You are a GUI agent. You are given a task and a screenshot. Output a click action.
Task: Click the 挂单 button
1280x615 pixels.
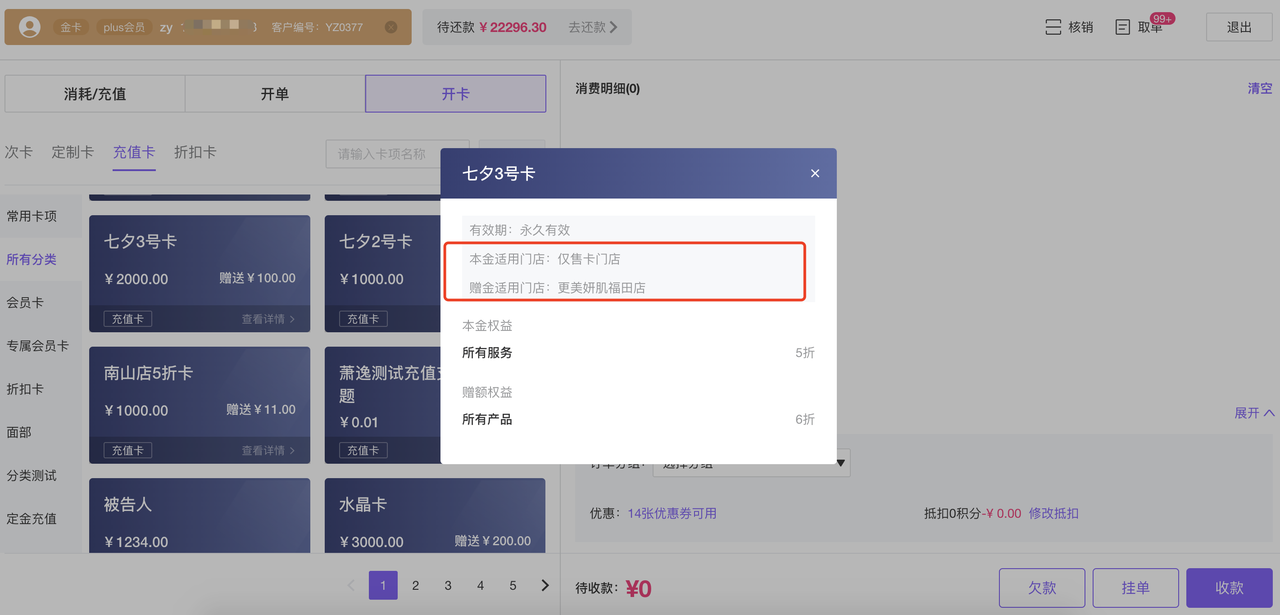[x=1136, y=588]
